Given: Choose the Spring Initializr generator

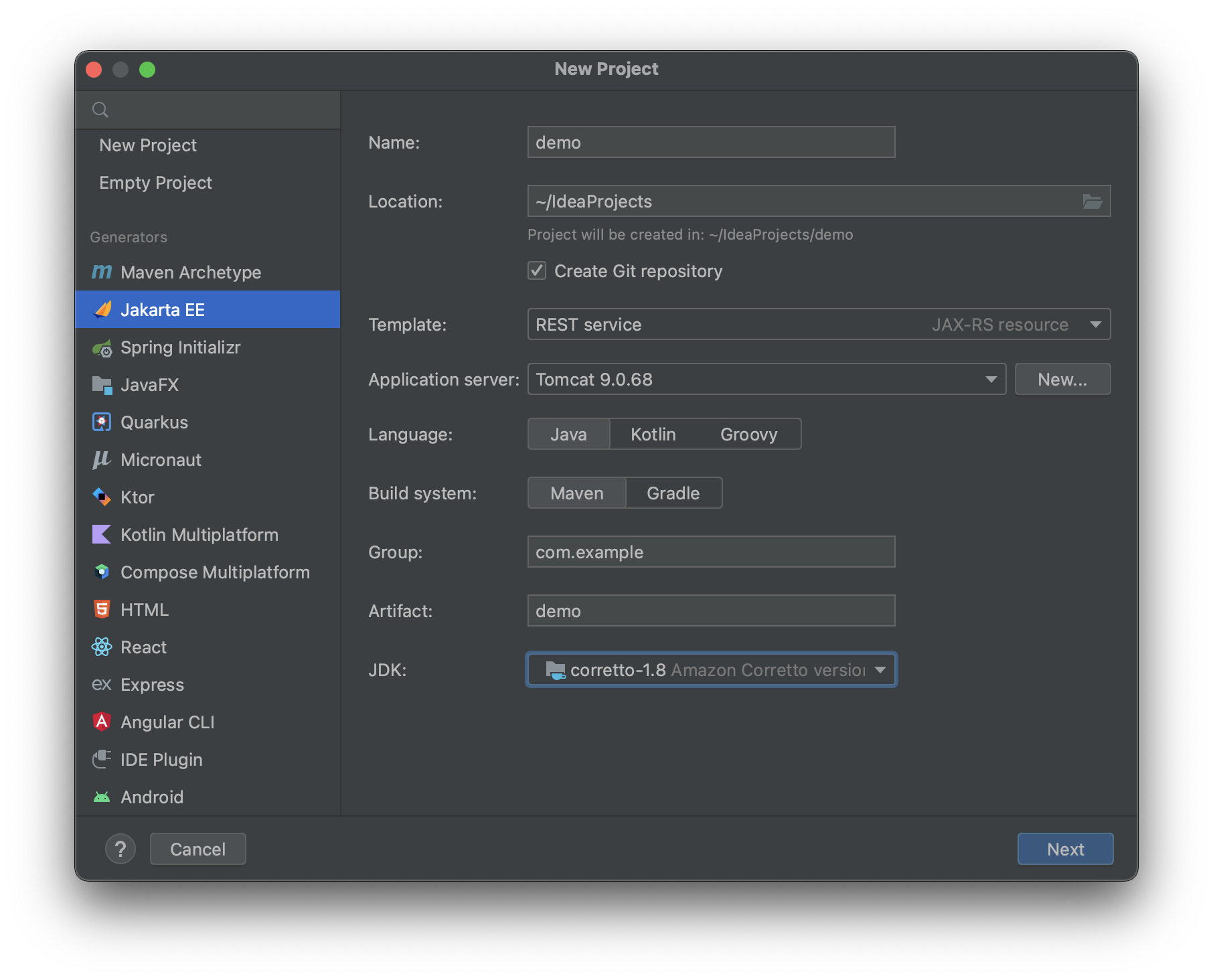Looking at the screenshot, I should (208, 347).
